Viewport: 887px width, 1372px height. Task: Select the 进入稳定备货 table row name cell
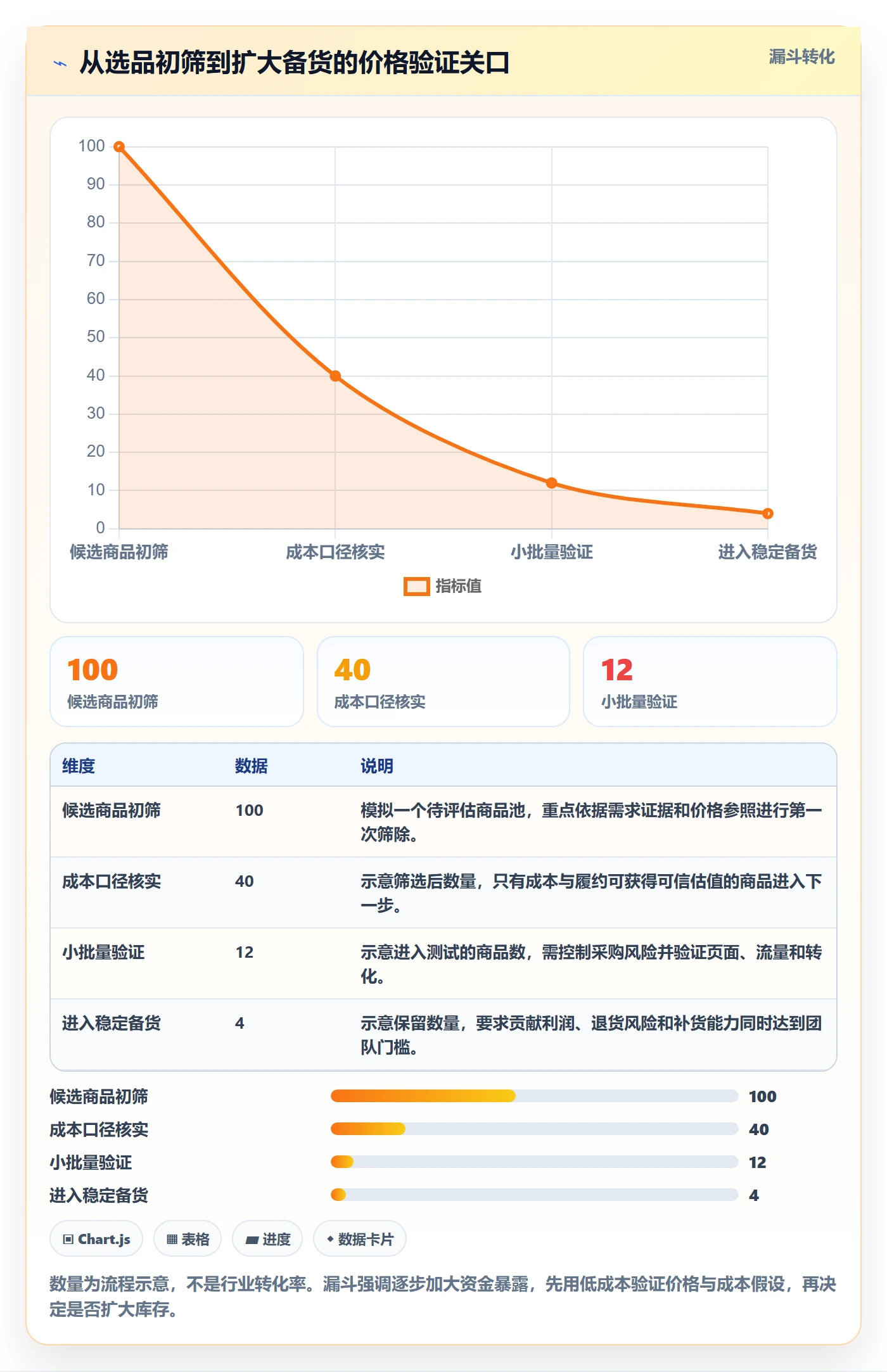[112, 1024]
